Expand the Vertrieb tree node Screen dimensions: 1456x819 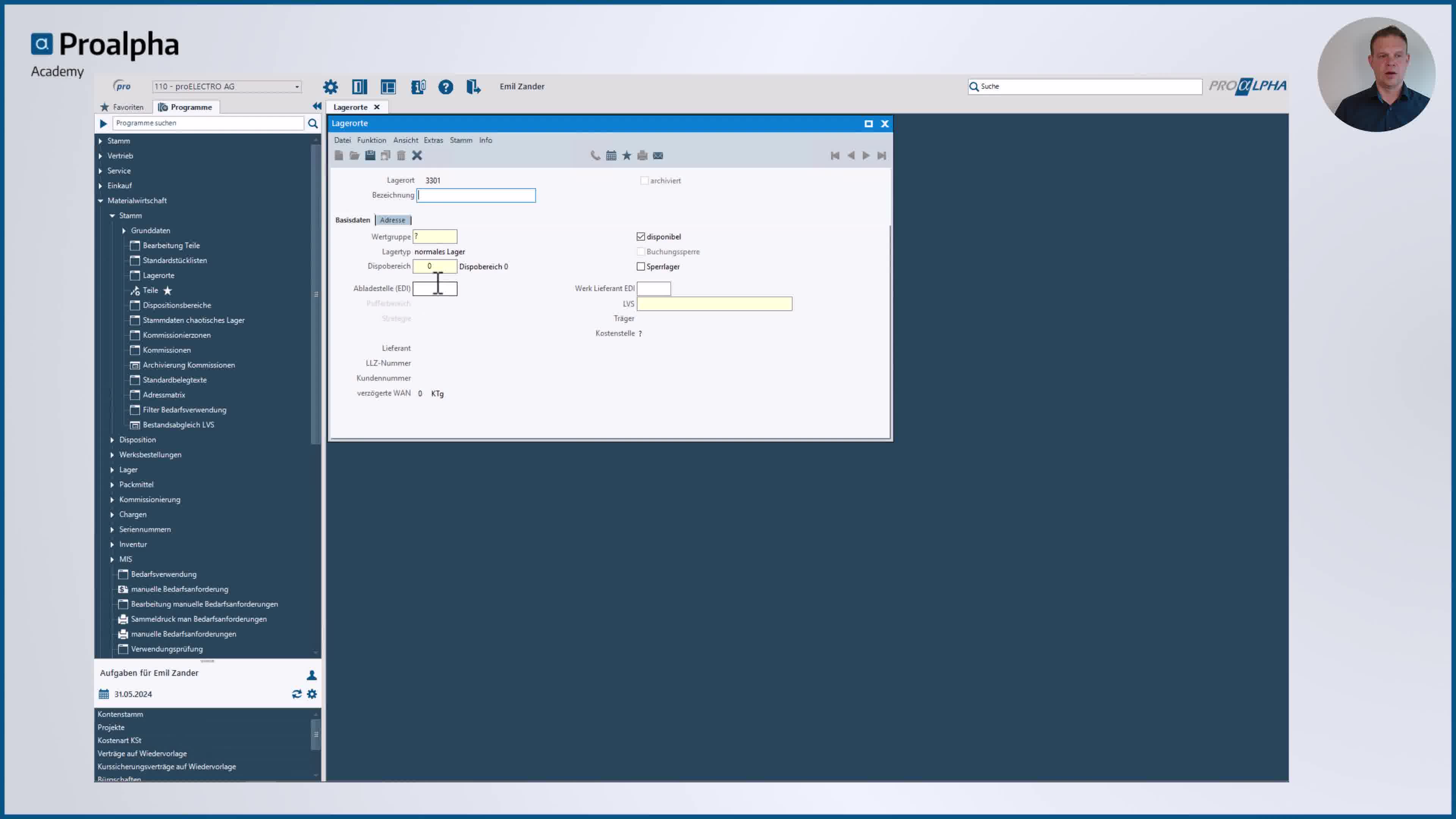point(100,156)
